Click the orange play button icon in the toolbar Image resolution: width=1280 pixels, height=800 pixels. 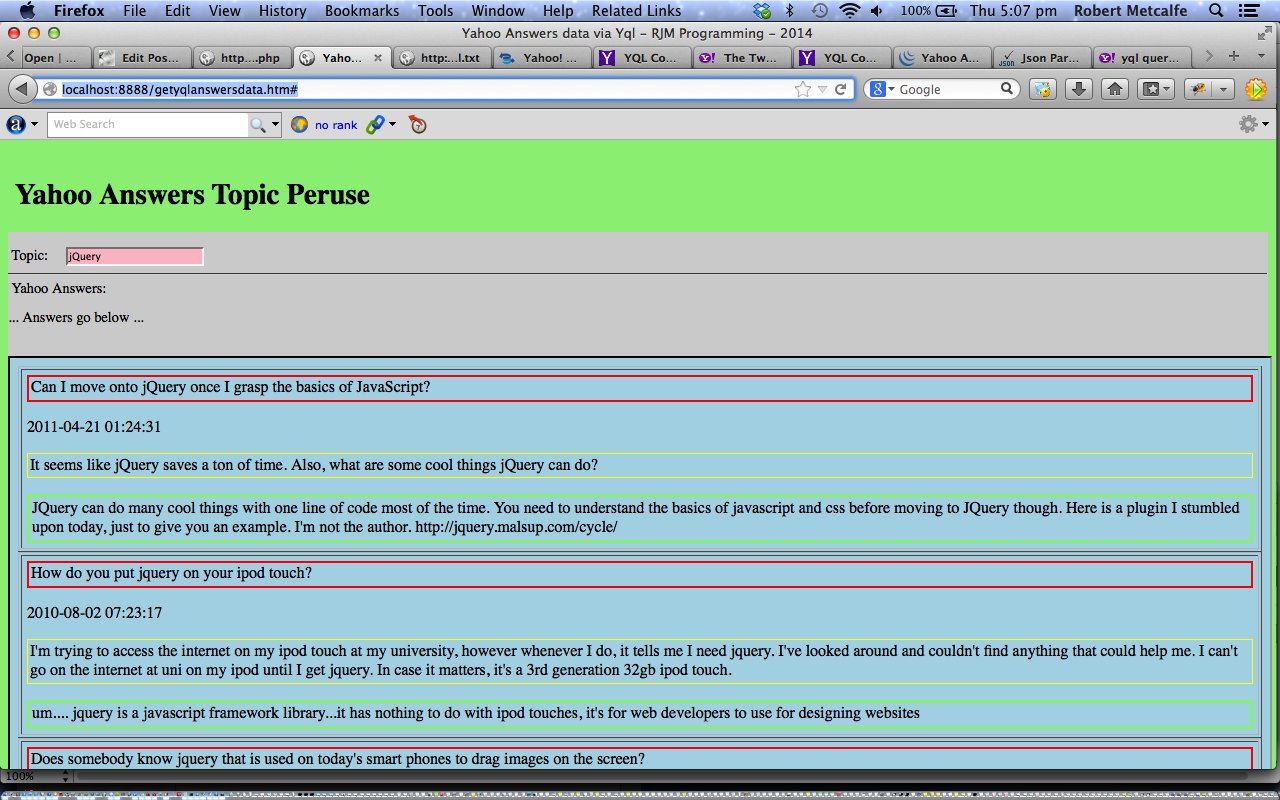pos(1255,89)
